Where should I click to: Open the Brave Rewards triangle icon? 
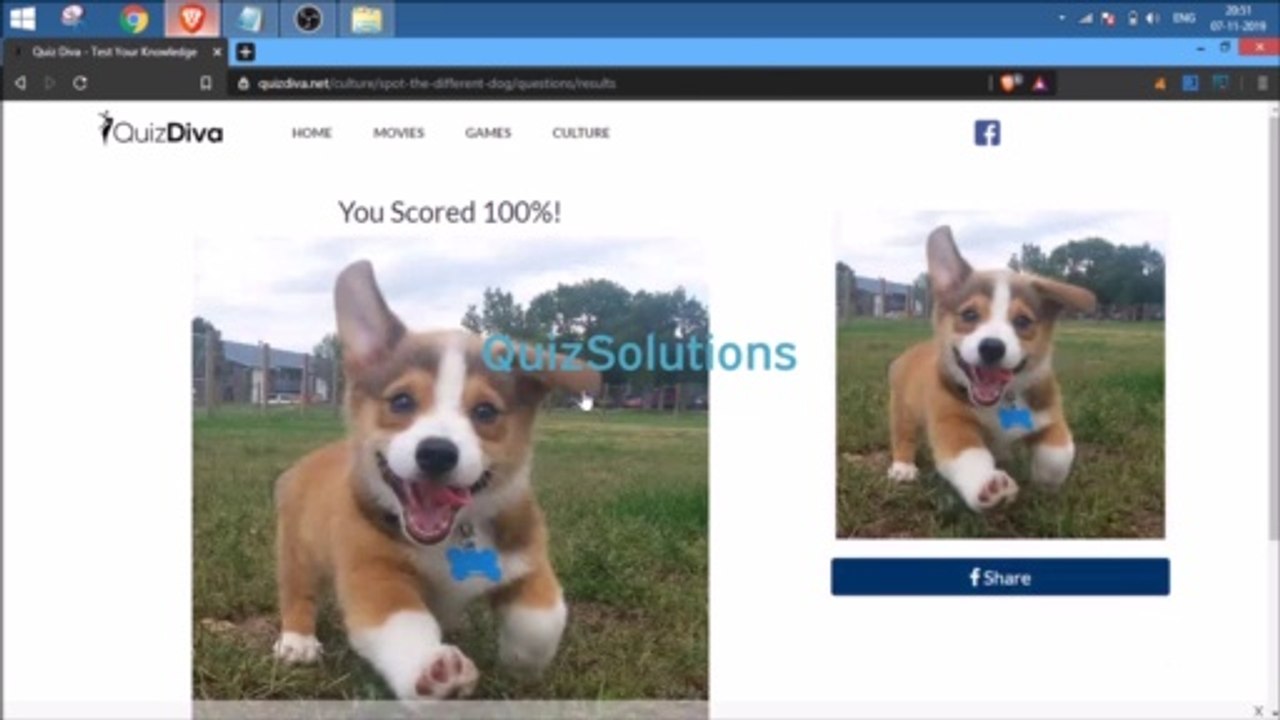[x=1040, y=83]
